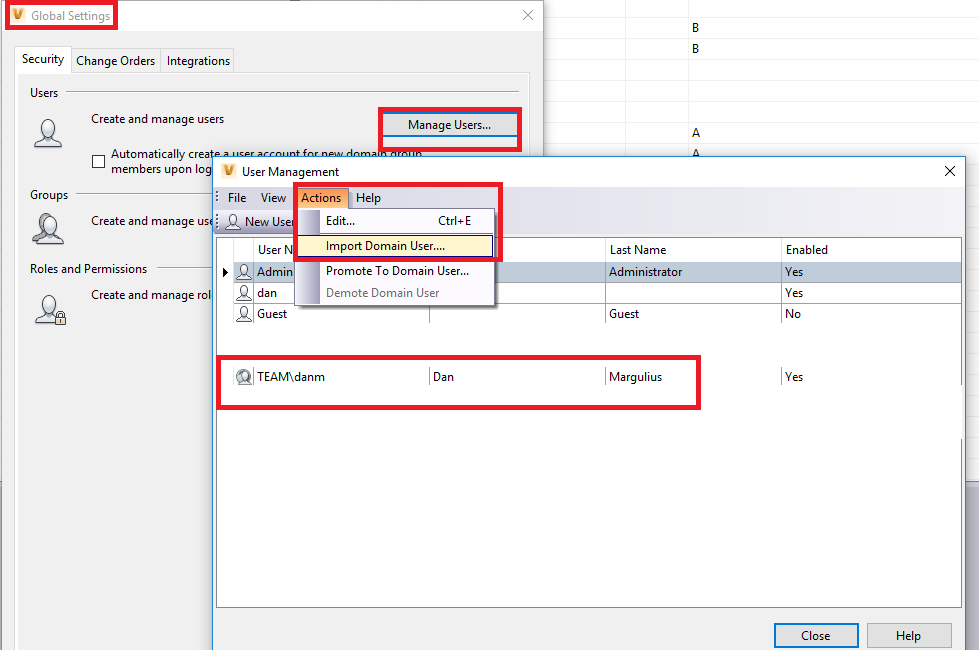Choose Promote To Domain User...
The width and height of the screenshot is (979, 650).
[396, 271]
